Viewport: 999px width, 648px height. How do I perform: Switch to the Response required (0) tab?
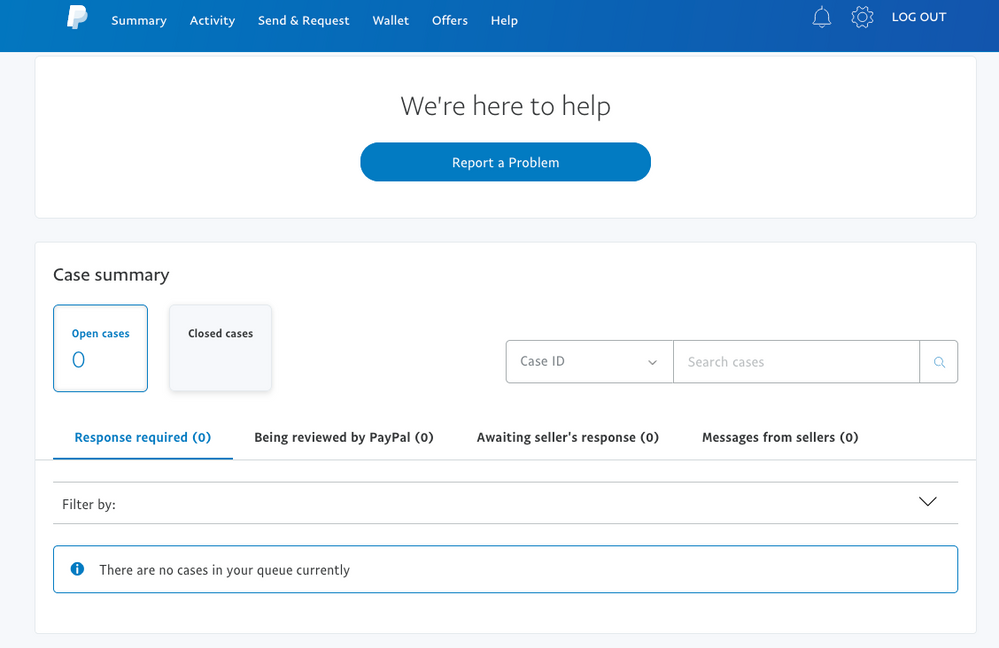(143, 437)
